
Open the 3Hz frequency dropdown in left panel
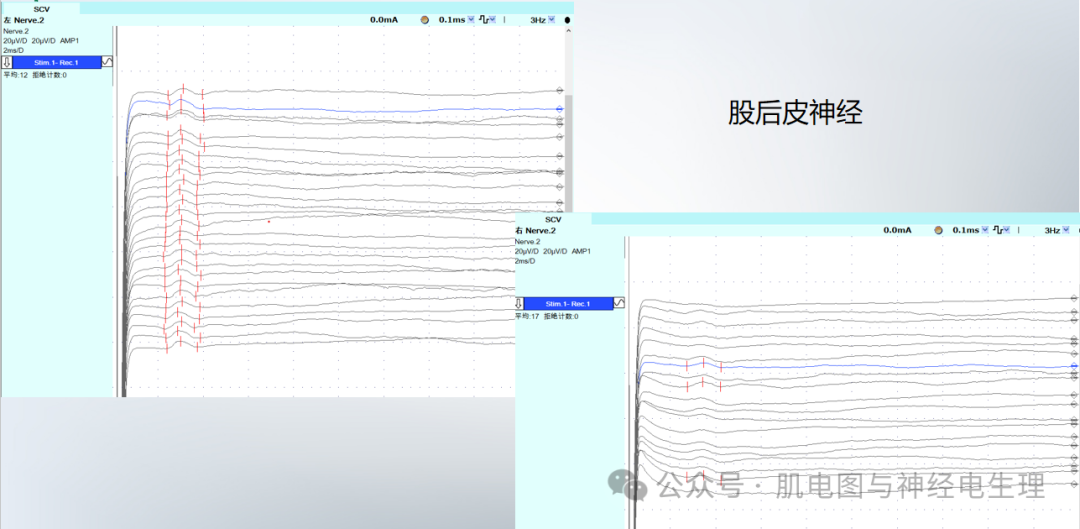pyautogui.click(x=553, y=19)
